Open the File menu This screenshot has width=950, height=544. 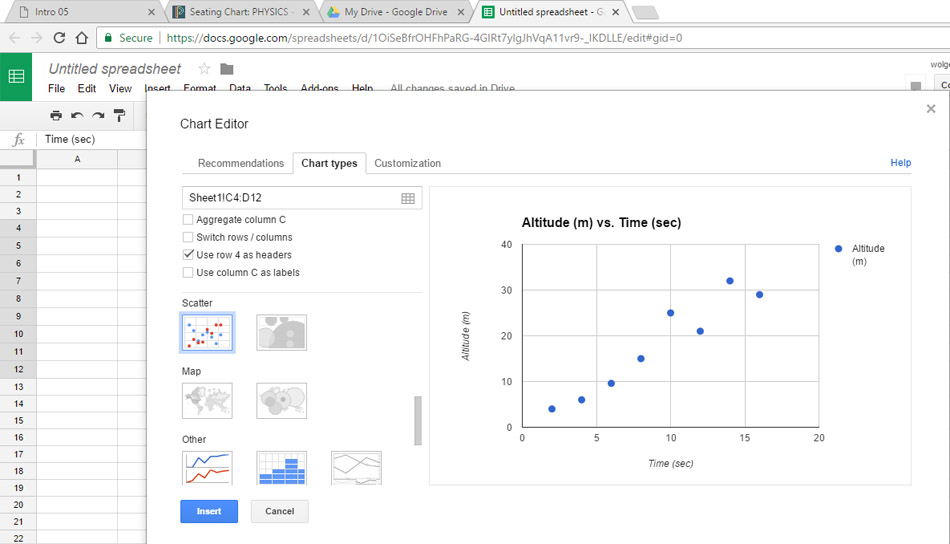tap(57, 89)
